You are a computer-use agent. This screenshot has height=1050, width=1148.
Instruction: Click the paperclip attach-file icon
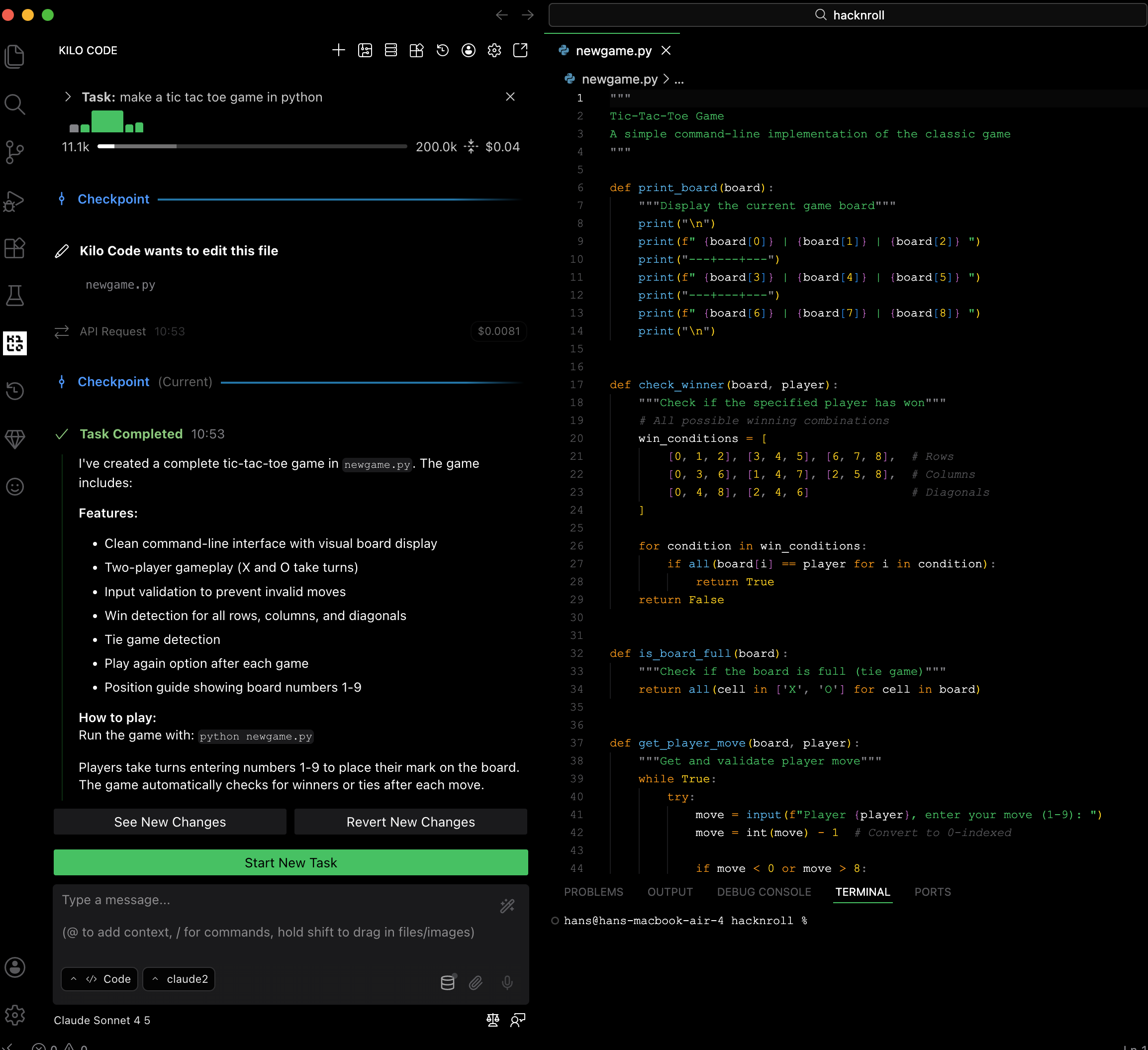(476, 982)
